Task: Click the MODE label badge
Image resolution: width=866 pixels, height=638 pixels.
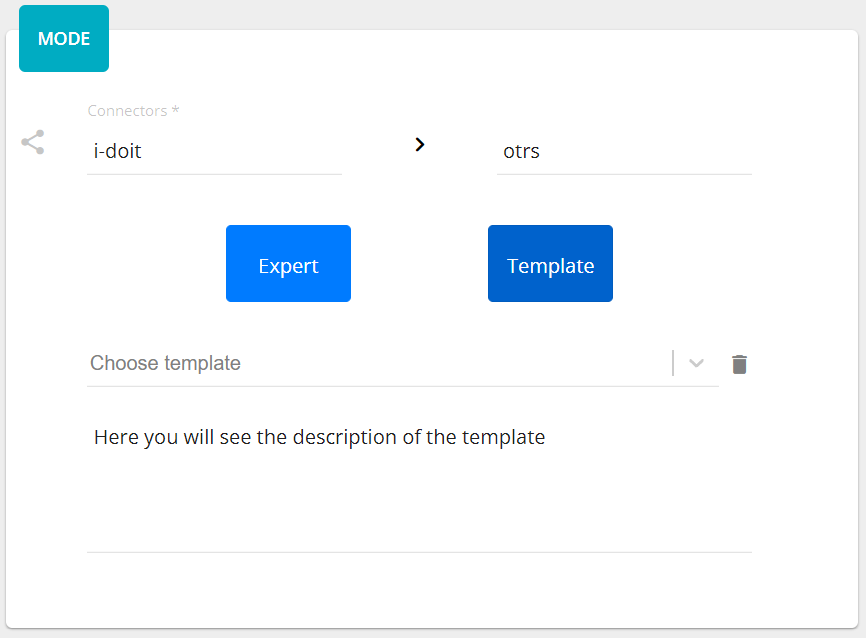Action: [x=64, y=38]
